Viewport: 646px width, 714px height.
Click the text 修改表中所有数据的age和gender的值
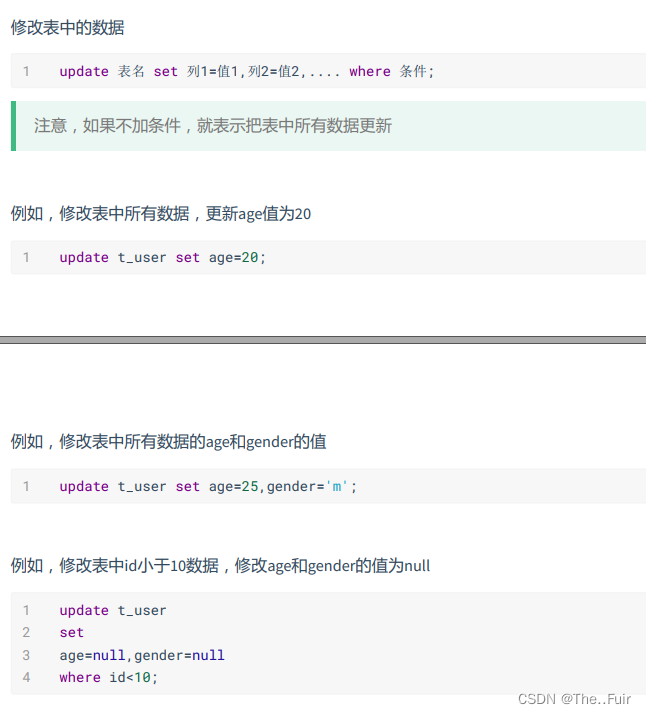click(193, 441)
